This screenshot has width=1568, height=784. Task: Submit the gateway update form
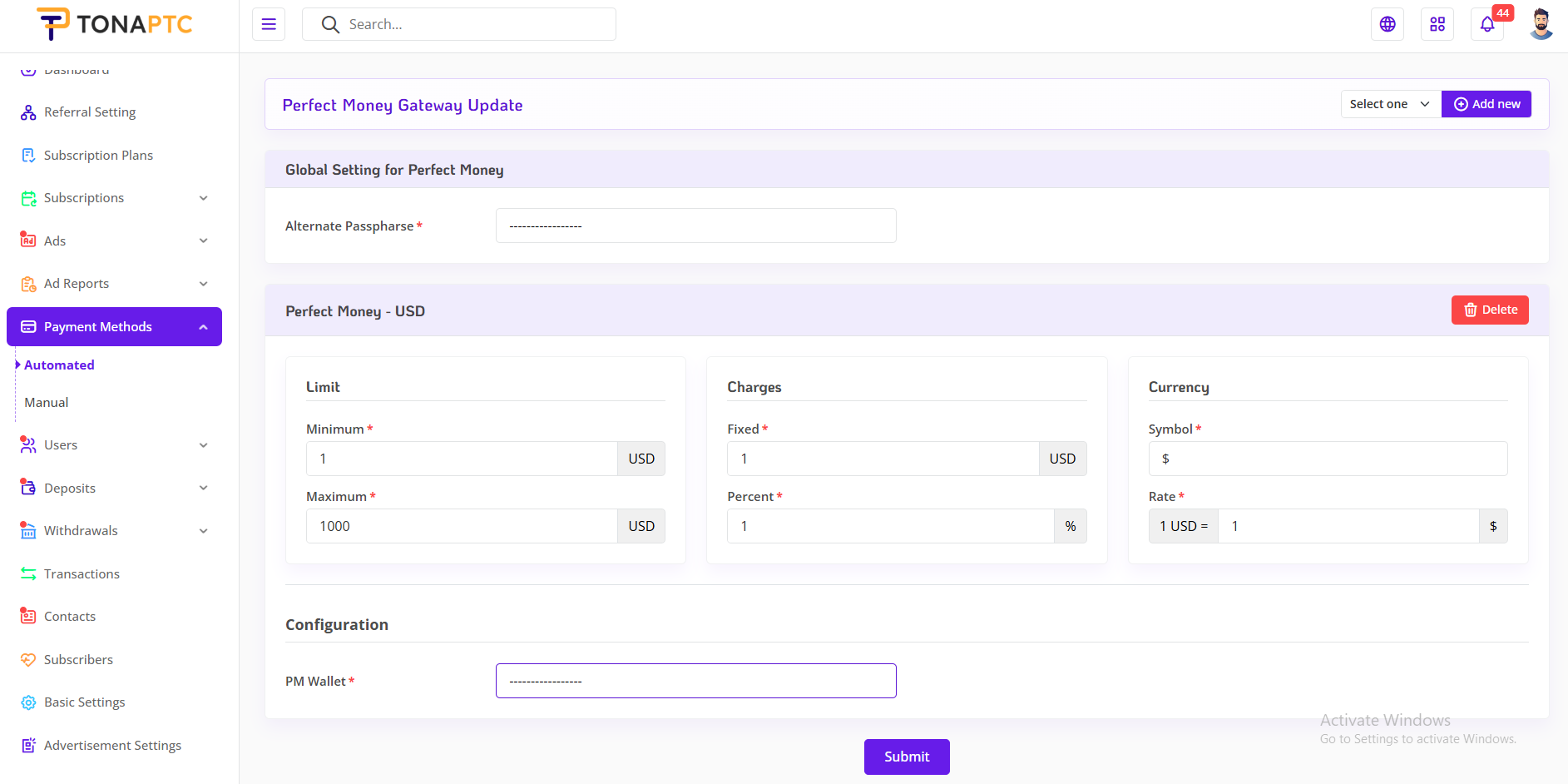point(907,757)
